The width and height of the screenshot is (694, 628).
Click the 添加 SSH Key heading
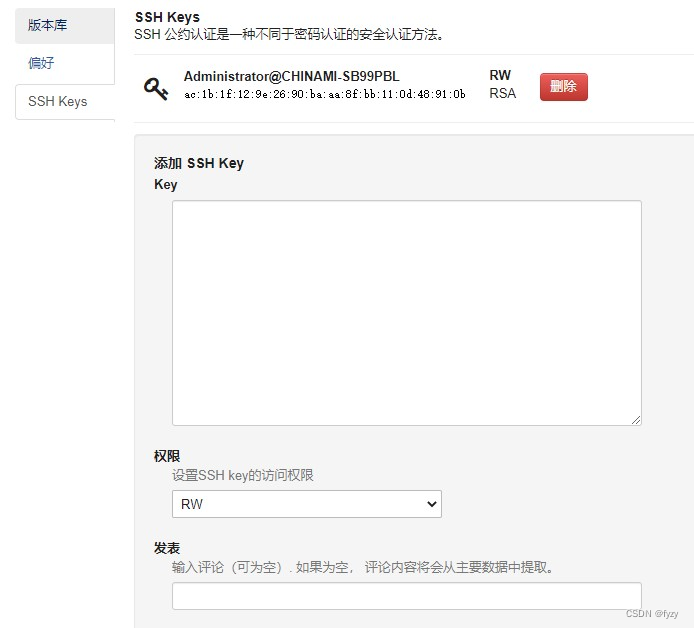(199, 163)
